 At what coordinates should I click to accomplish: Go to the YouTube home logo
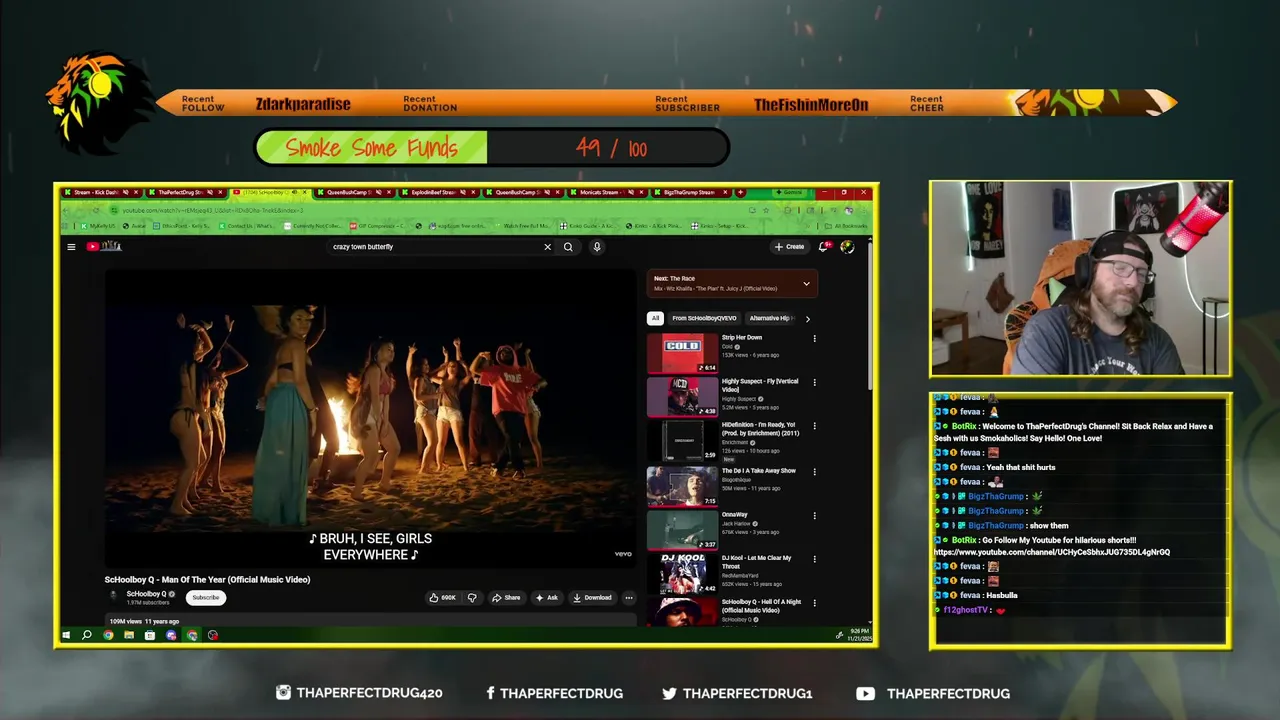click(x=104, y=247)
